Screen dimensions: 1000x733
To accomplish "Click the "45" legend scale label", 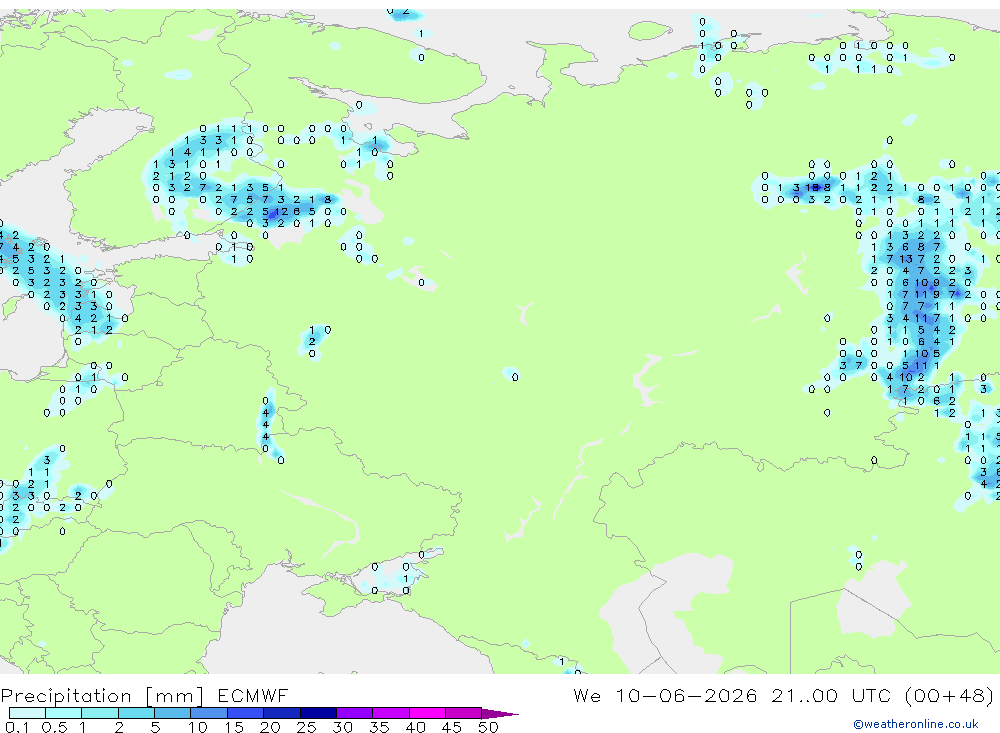I will [x=452, y=727].
